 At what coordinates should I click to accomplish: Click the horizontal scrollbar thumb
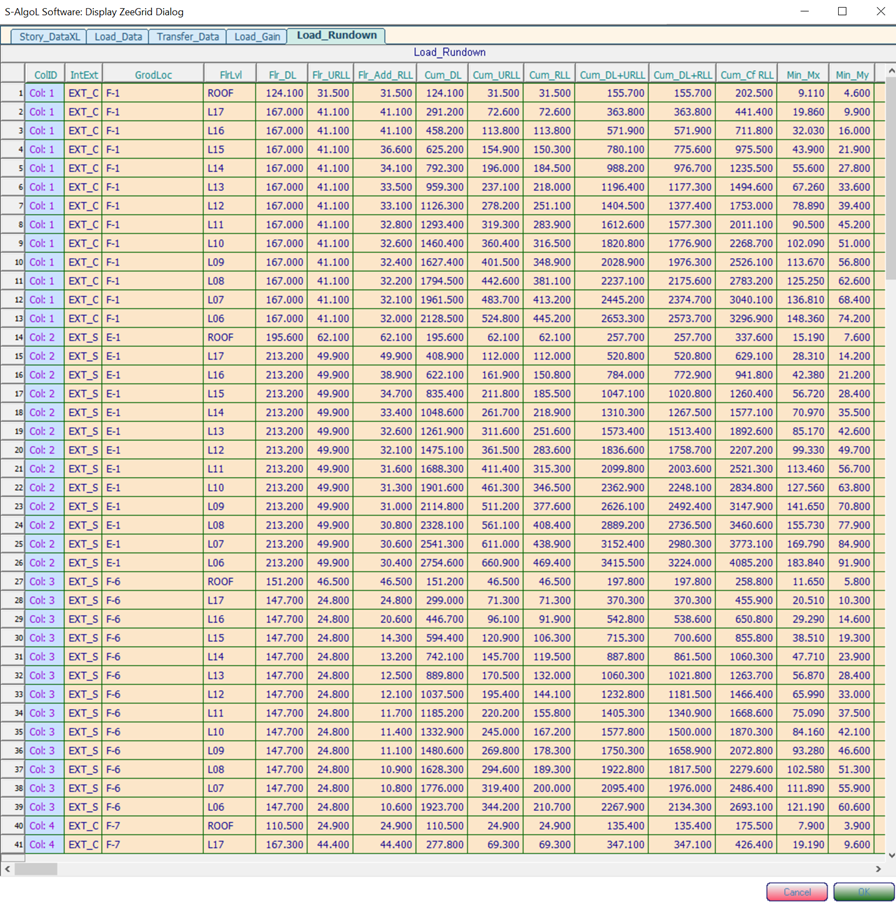point(36,869)
